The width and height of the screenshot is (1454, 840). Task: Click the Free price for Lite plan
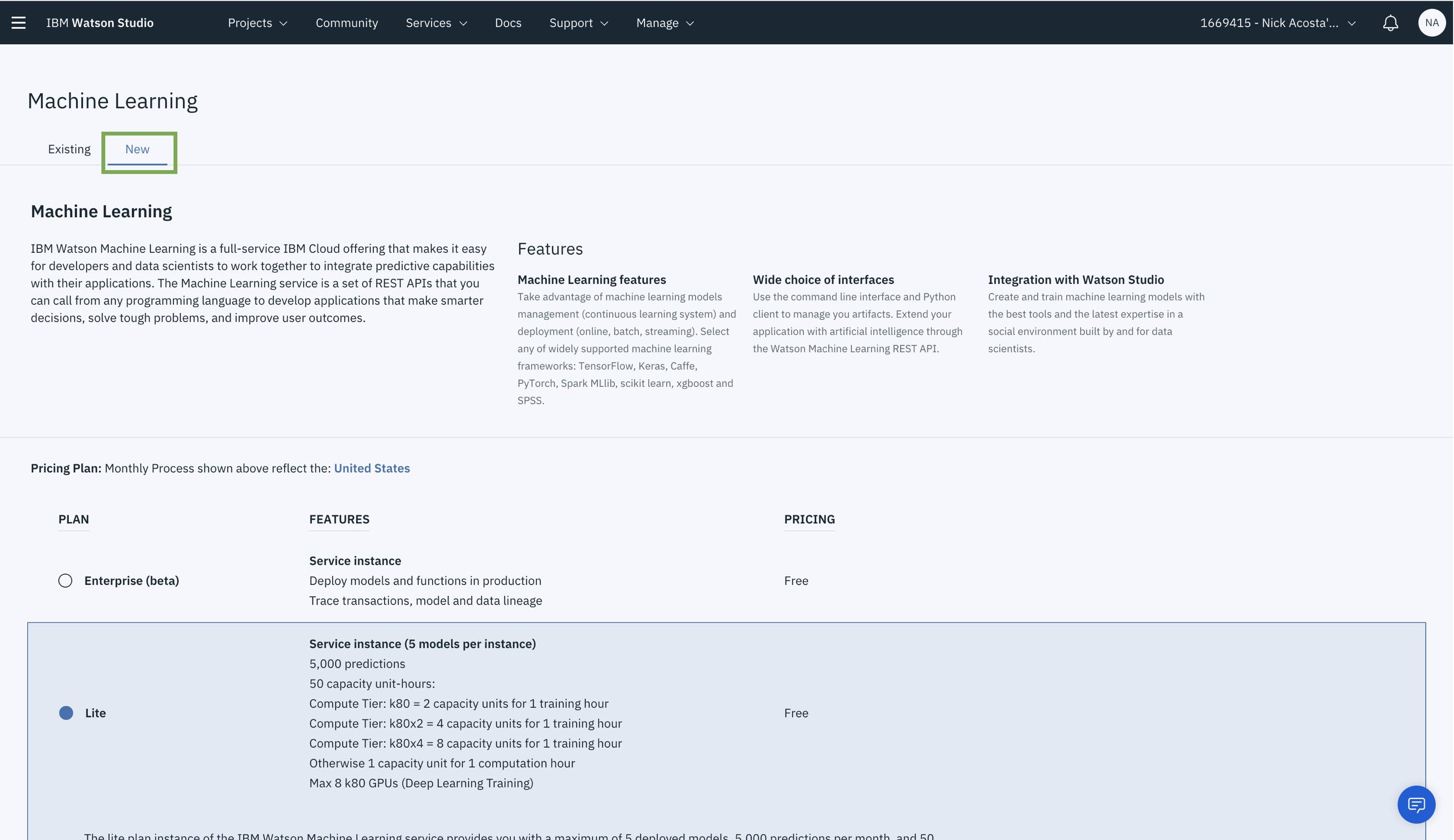pos(795,713)
